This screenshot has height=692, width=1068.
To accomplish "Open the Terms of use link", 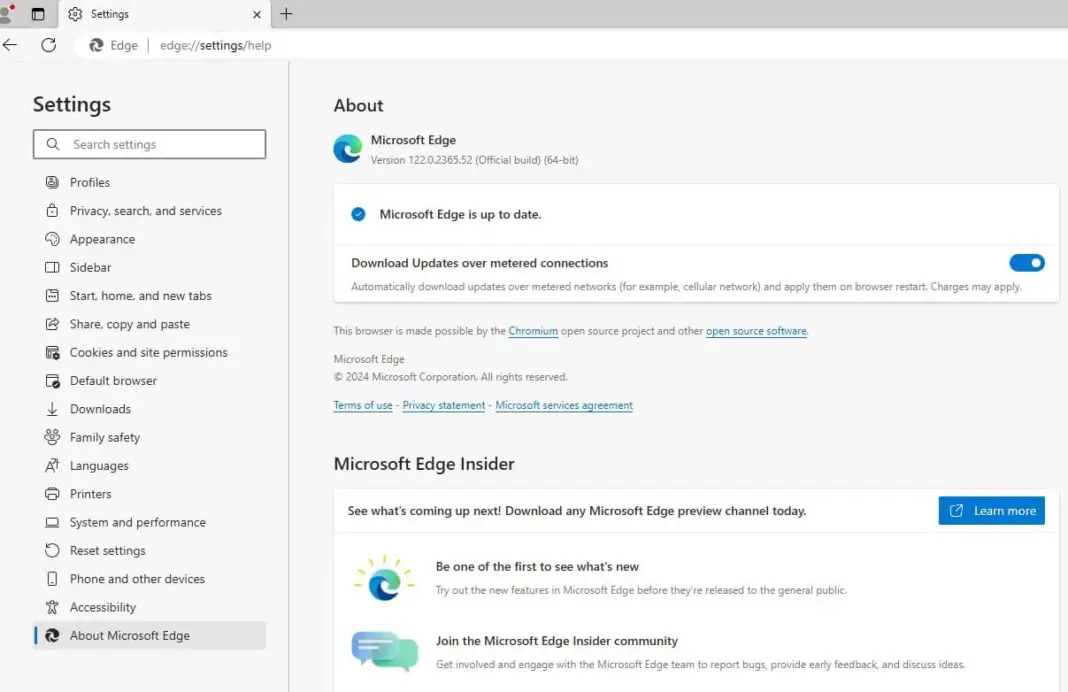I will point(362,405).
